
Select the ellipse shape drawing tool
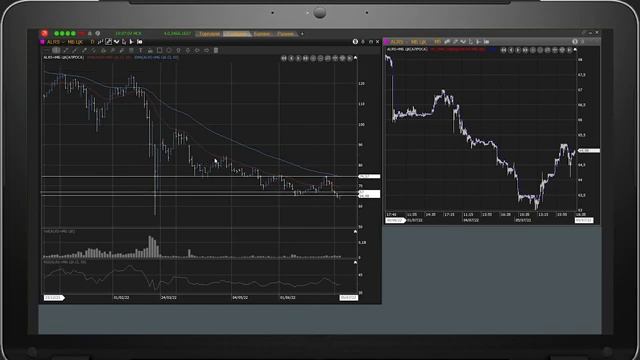pyautogui.click(x=169, y=51)
